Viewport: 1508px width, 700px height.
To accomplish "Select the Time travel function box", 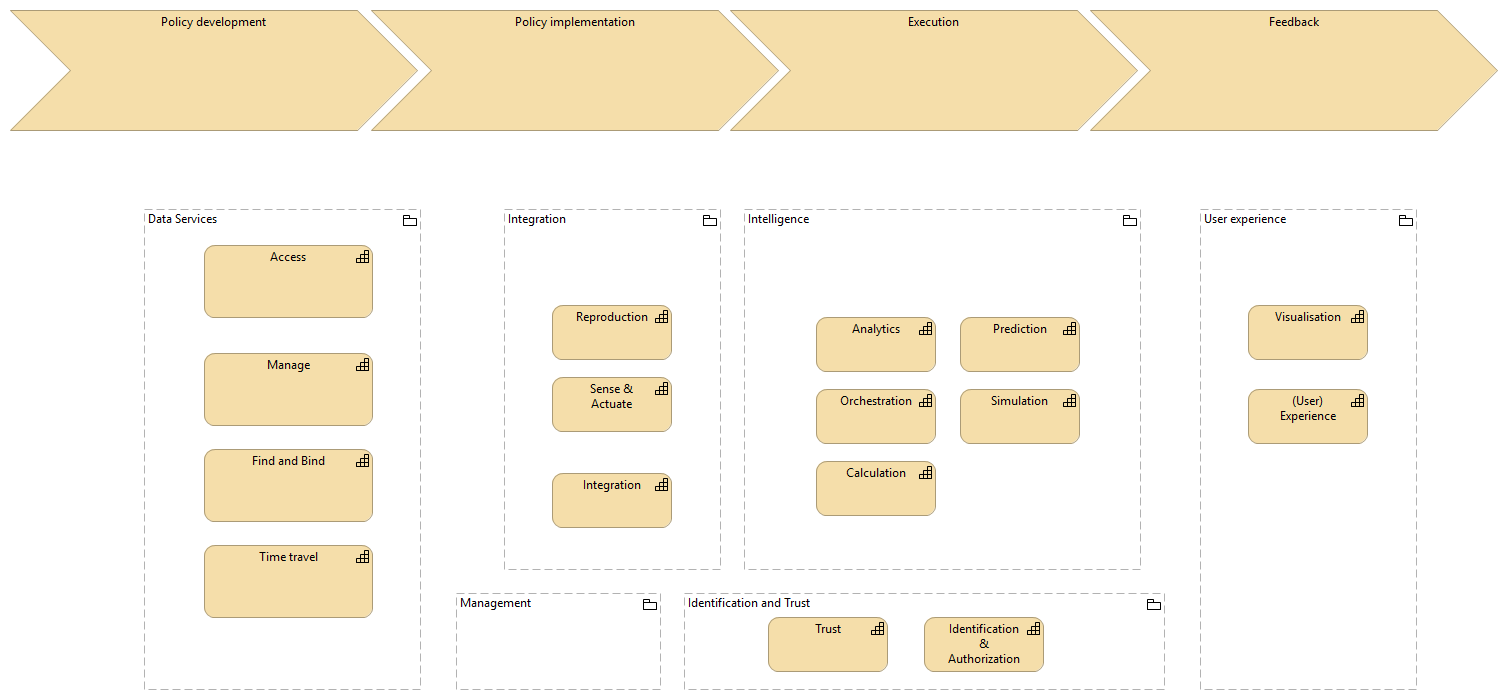I will pyautogui.click(x=288, y=581).
